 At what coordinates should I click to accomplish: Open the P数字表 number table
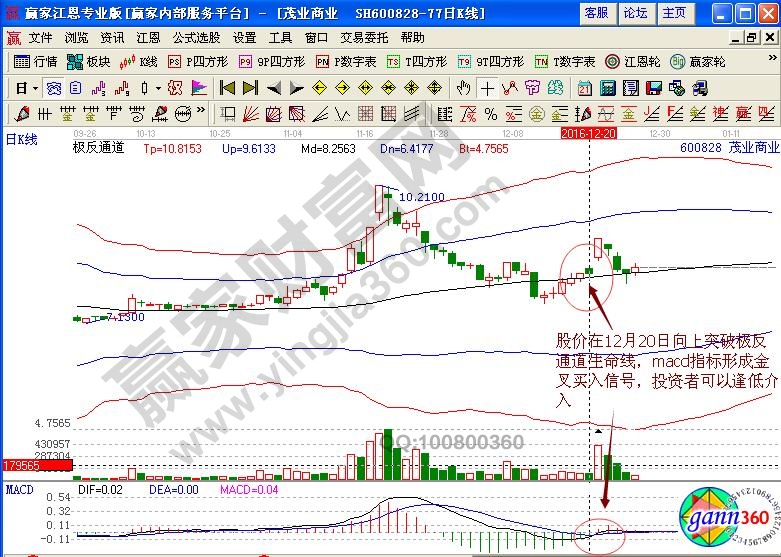[346, 61]
